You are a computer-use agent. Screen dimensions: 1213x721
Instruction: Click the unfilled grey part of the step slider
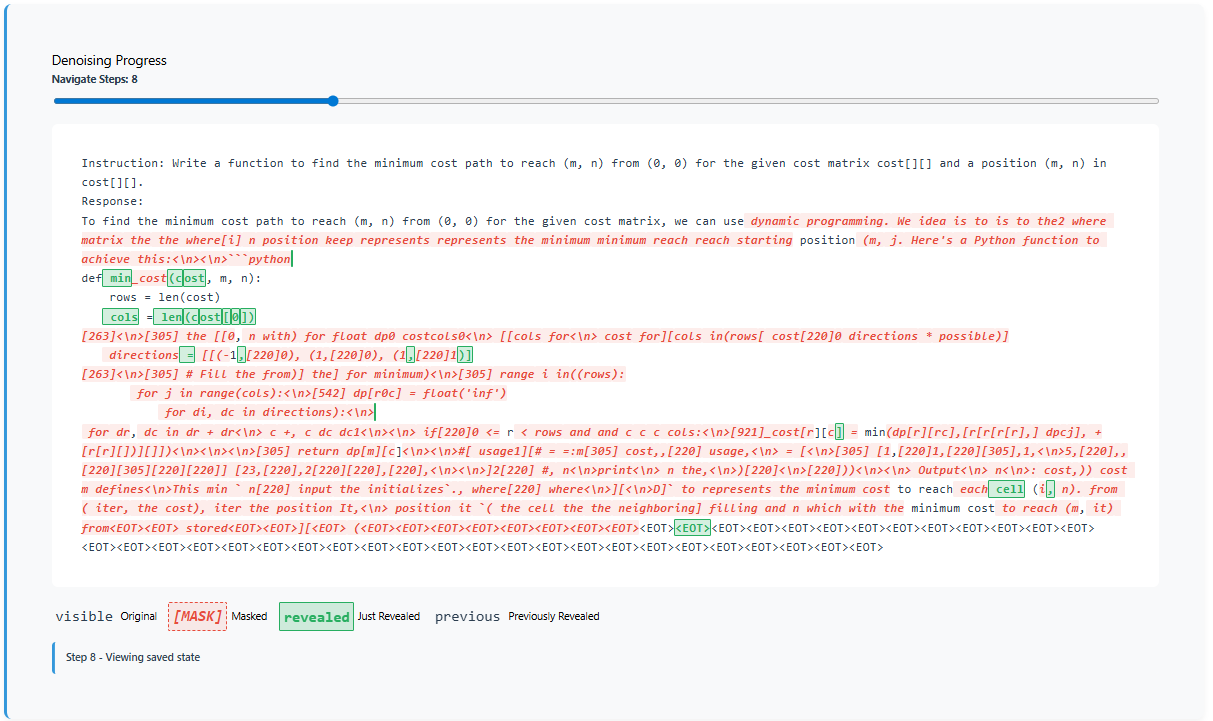tap(748, 101)
